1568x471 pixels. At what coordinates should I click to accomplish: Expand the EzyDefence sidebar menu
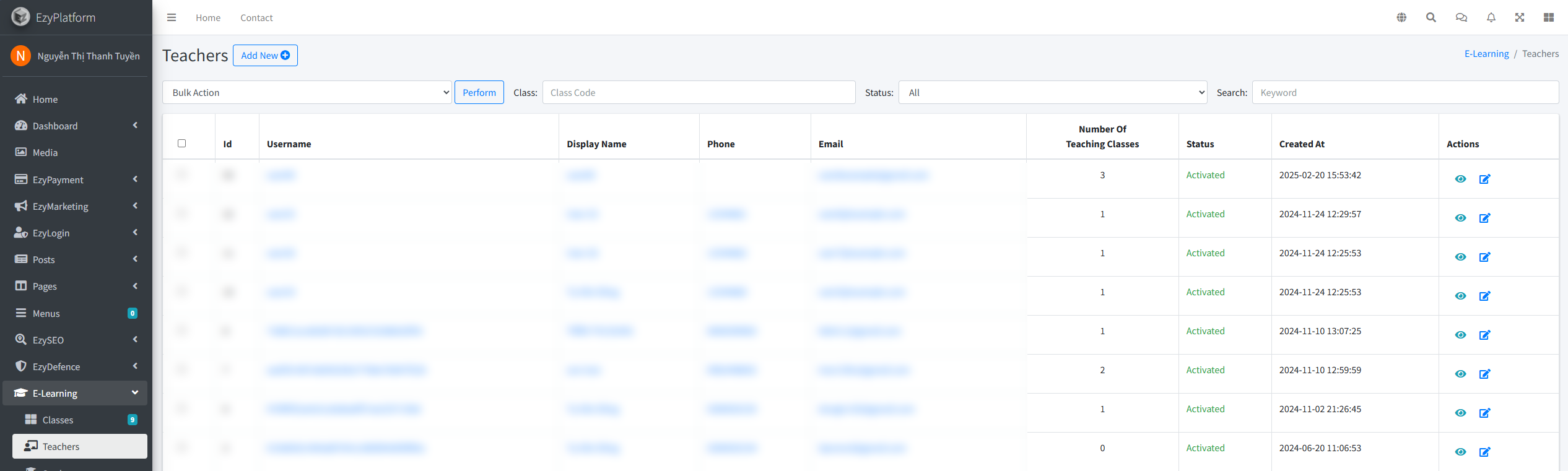pyautogui.click(x=75, y=366)
